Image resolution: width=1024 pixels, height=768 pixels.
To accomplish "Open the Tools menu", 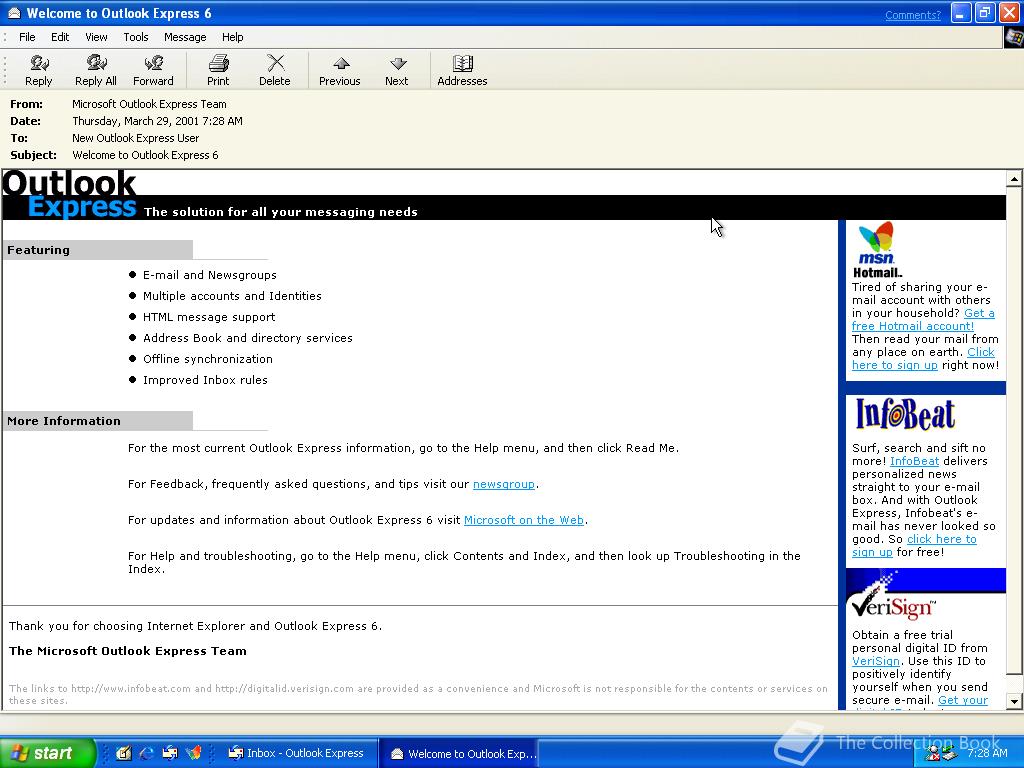I will (x=136, y=37).
